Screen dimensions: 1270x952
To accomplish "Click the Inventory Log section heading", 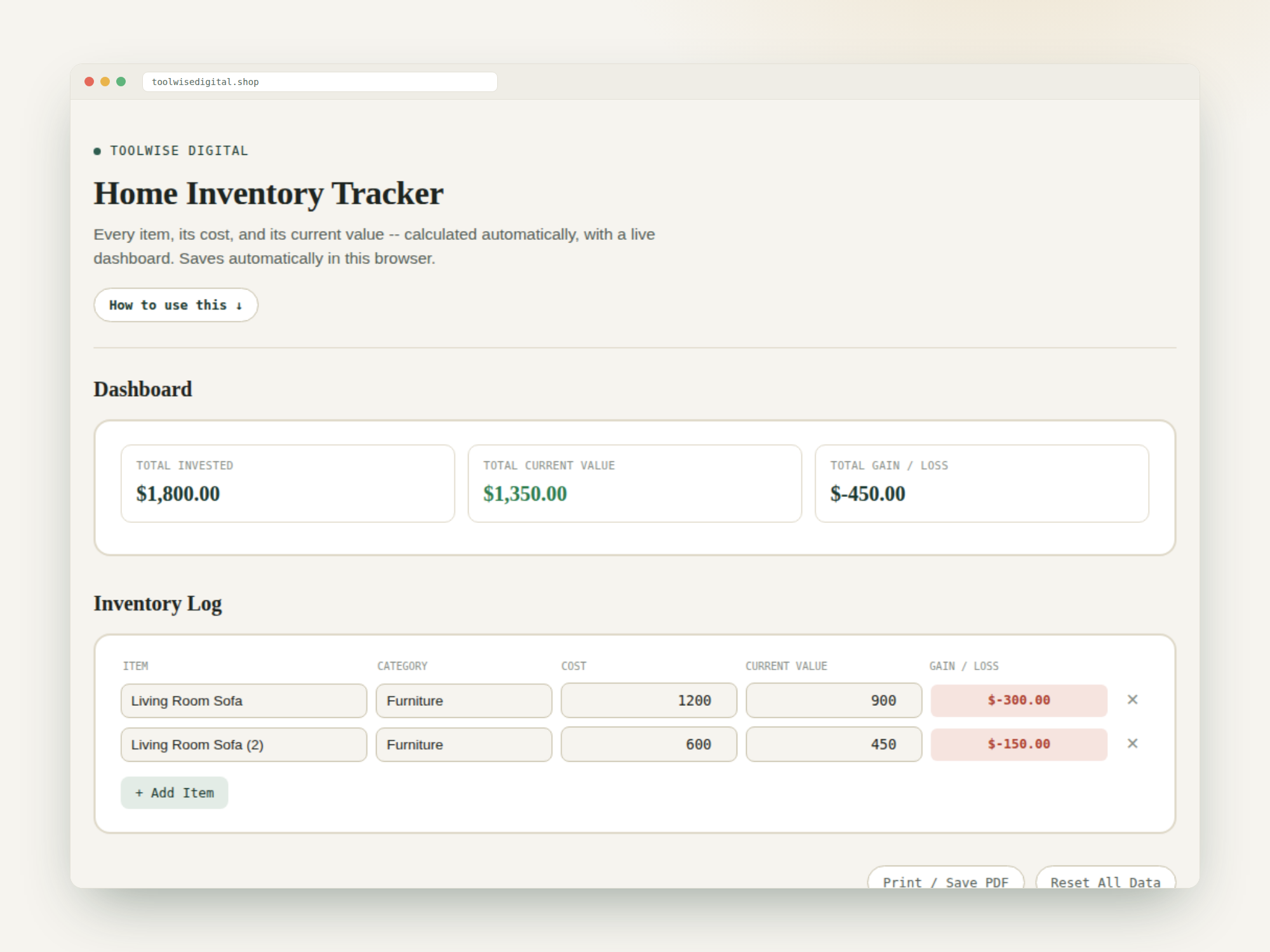I will (x=158, y=604).
